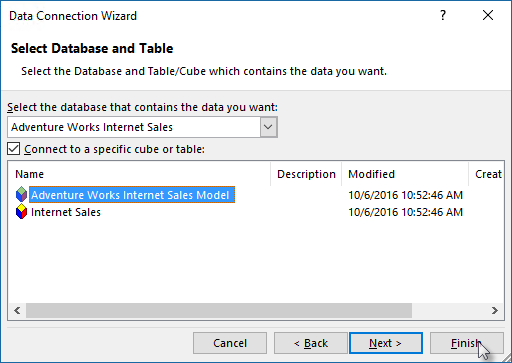
Task: Click the horizontal scrollbar thumb
Action: (219, 311)
